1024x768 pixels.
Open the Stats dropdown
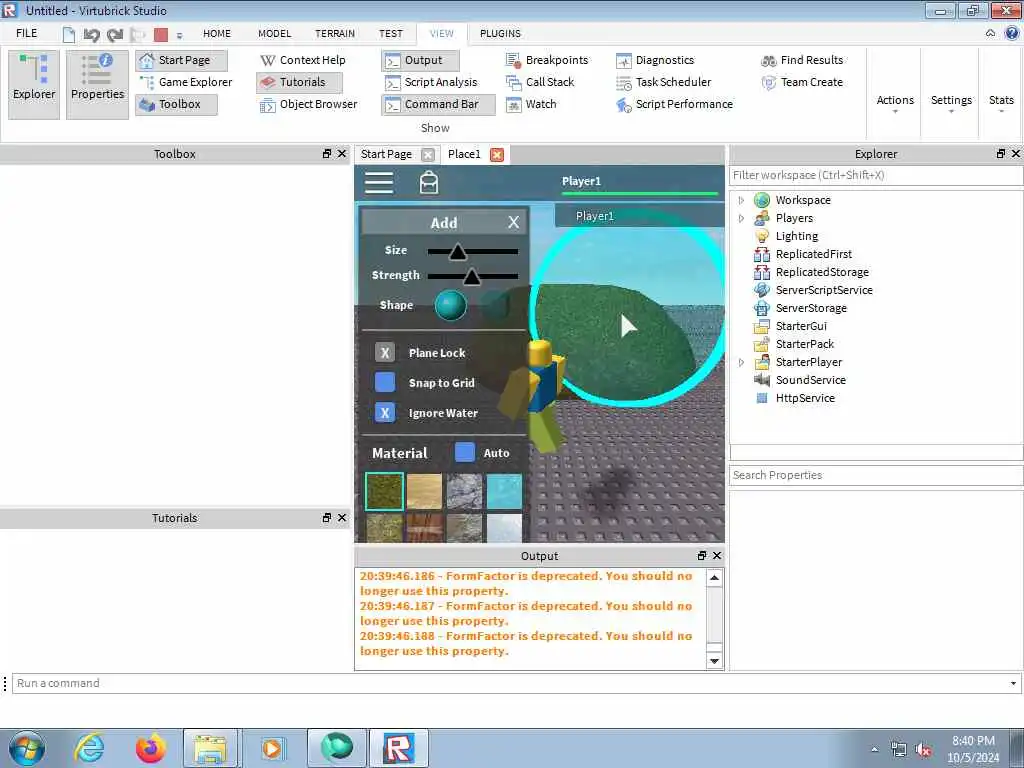[x=1001, y=103]
